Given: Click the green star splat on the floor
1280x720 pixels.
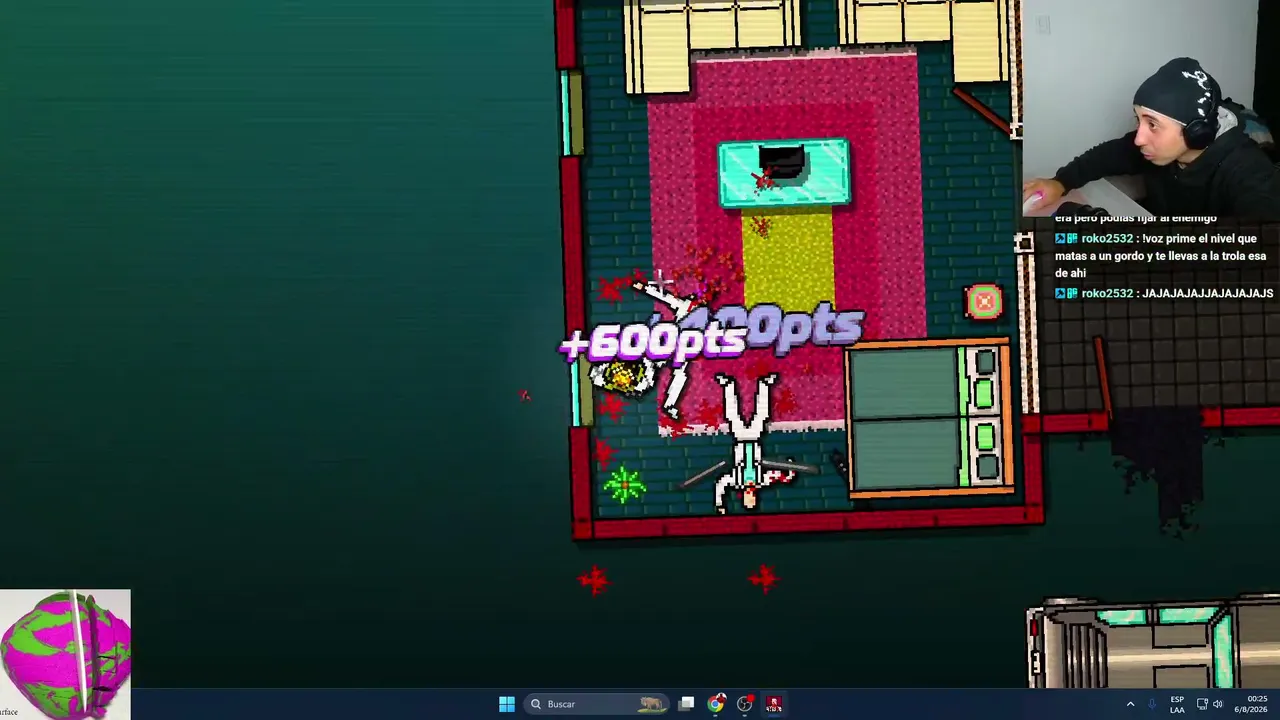Looking at the screenshot, I should tap(625, 485).
